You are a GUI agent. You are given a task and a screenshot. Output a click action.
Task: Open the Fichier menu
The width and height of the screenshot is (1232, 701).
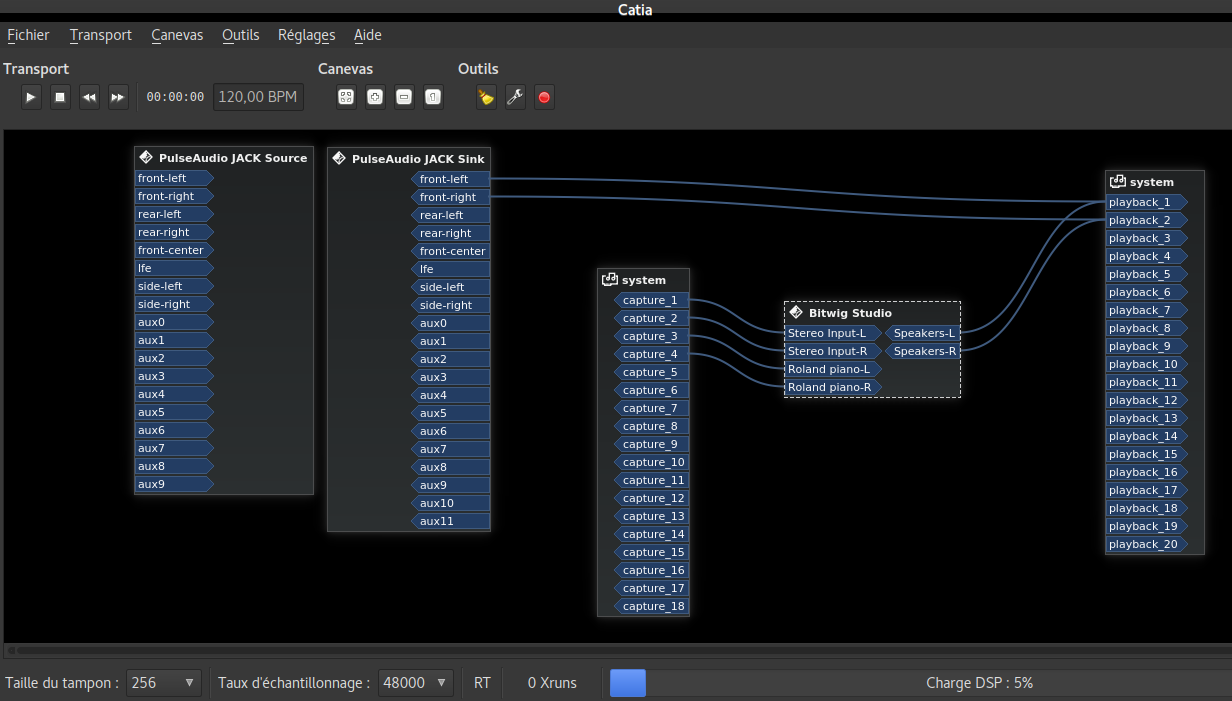point(28,35)
